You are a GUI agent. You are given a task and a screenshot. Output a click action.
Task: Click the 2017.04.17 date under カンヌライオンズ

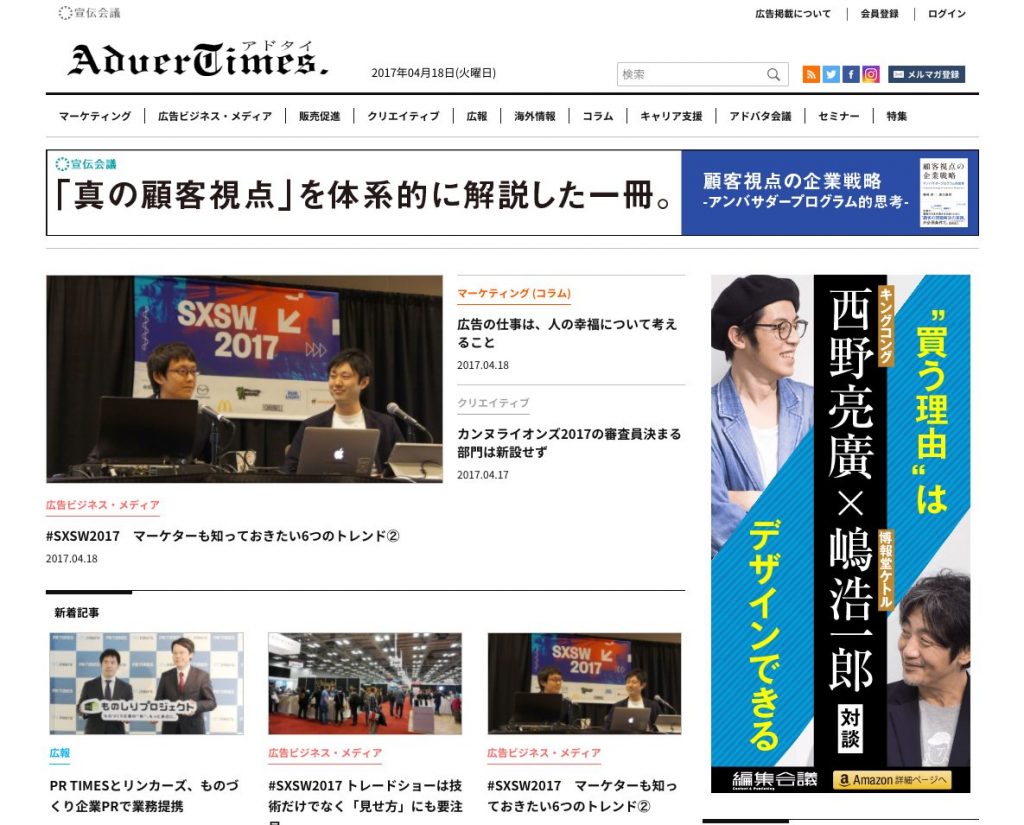pyautogui.click(x=483, y=475)
